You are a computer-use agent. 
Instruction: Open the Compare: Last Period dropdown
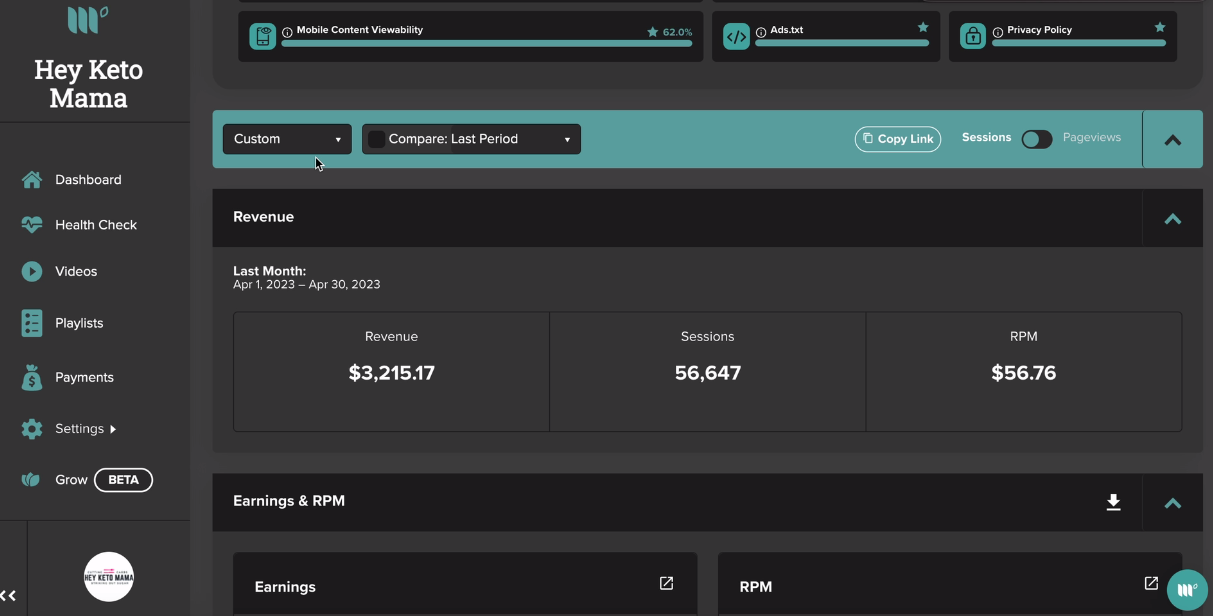point(471,139)
